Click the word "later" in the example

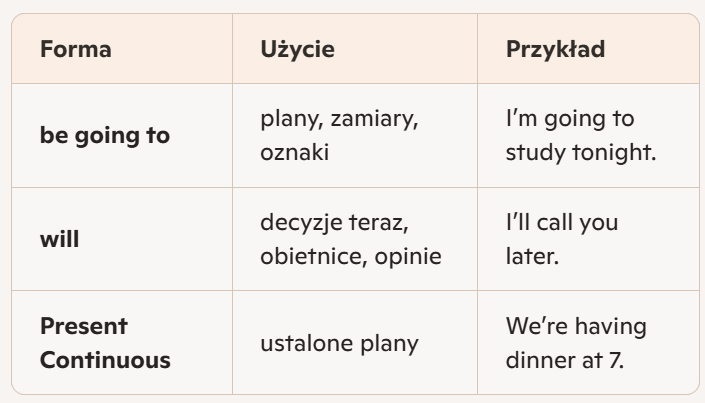[532, 253]
